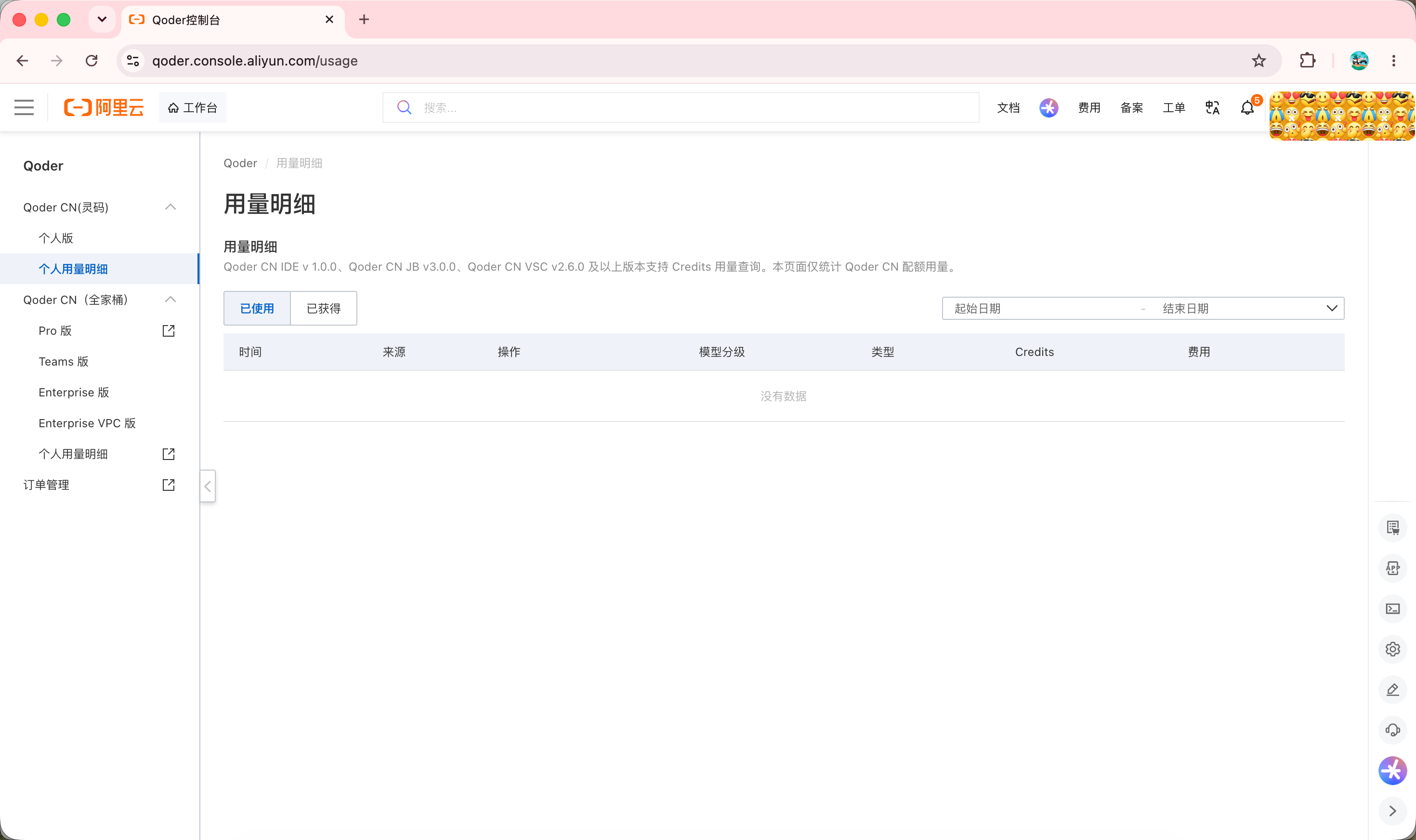Open the Chrome profile avatar

[x=1359, y=61]
